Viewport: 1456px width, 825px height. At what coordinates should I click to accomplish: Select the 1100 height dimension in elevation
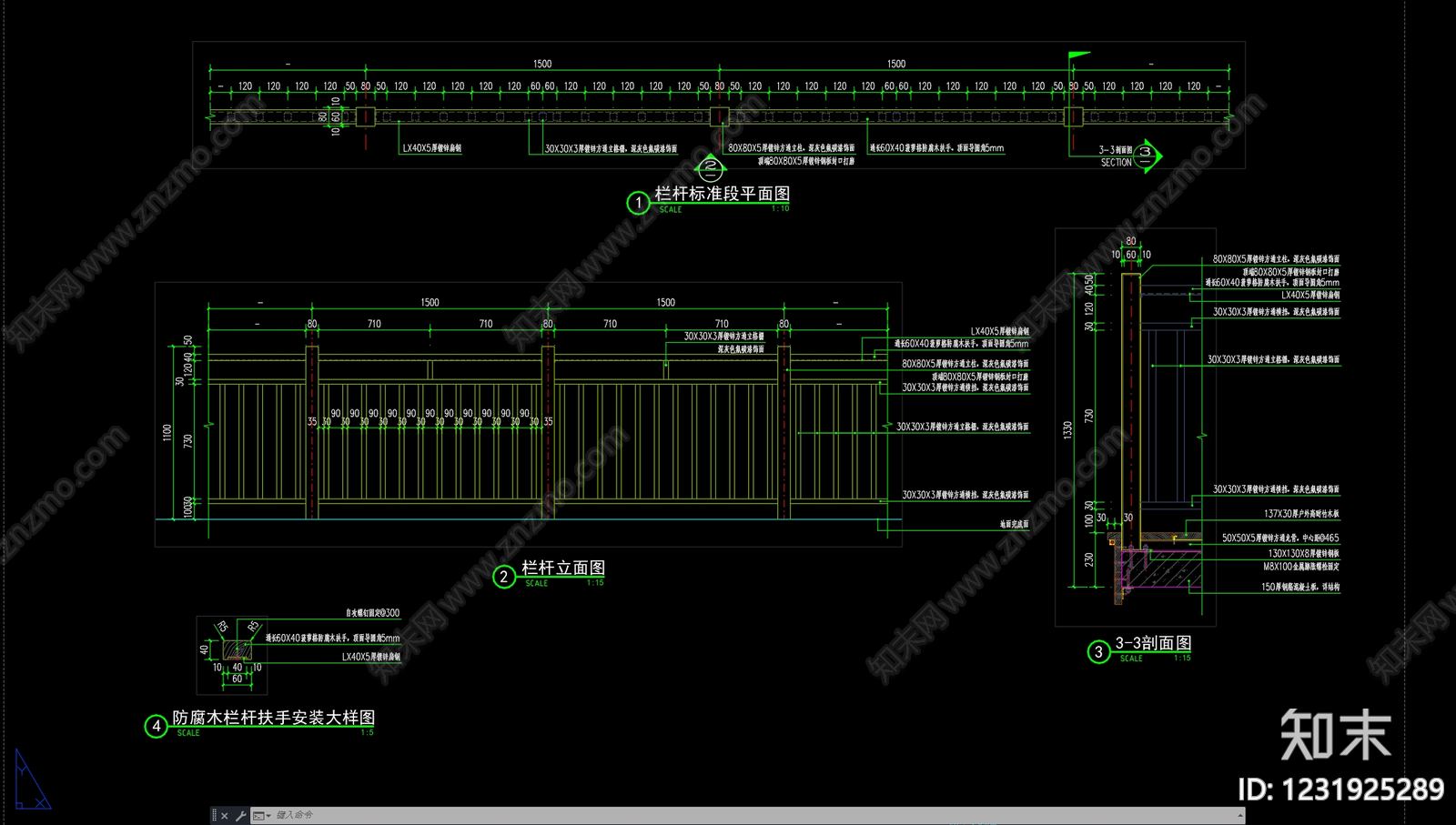point(167,432)
